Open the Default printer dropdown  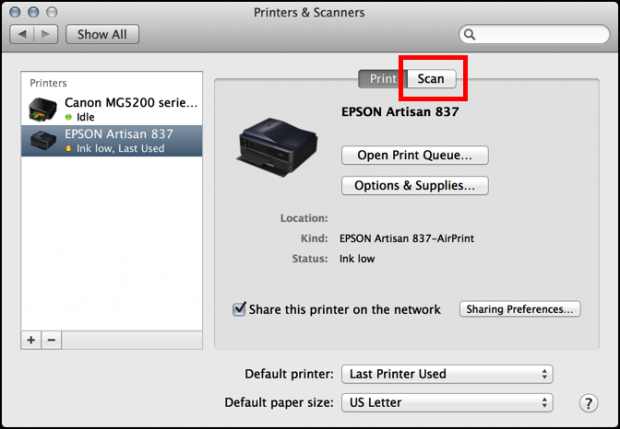pos(447,374)
